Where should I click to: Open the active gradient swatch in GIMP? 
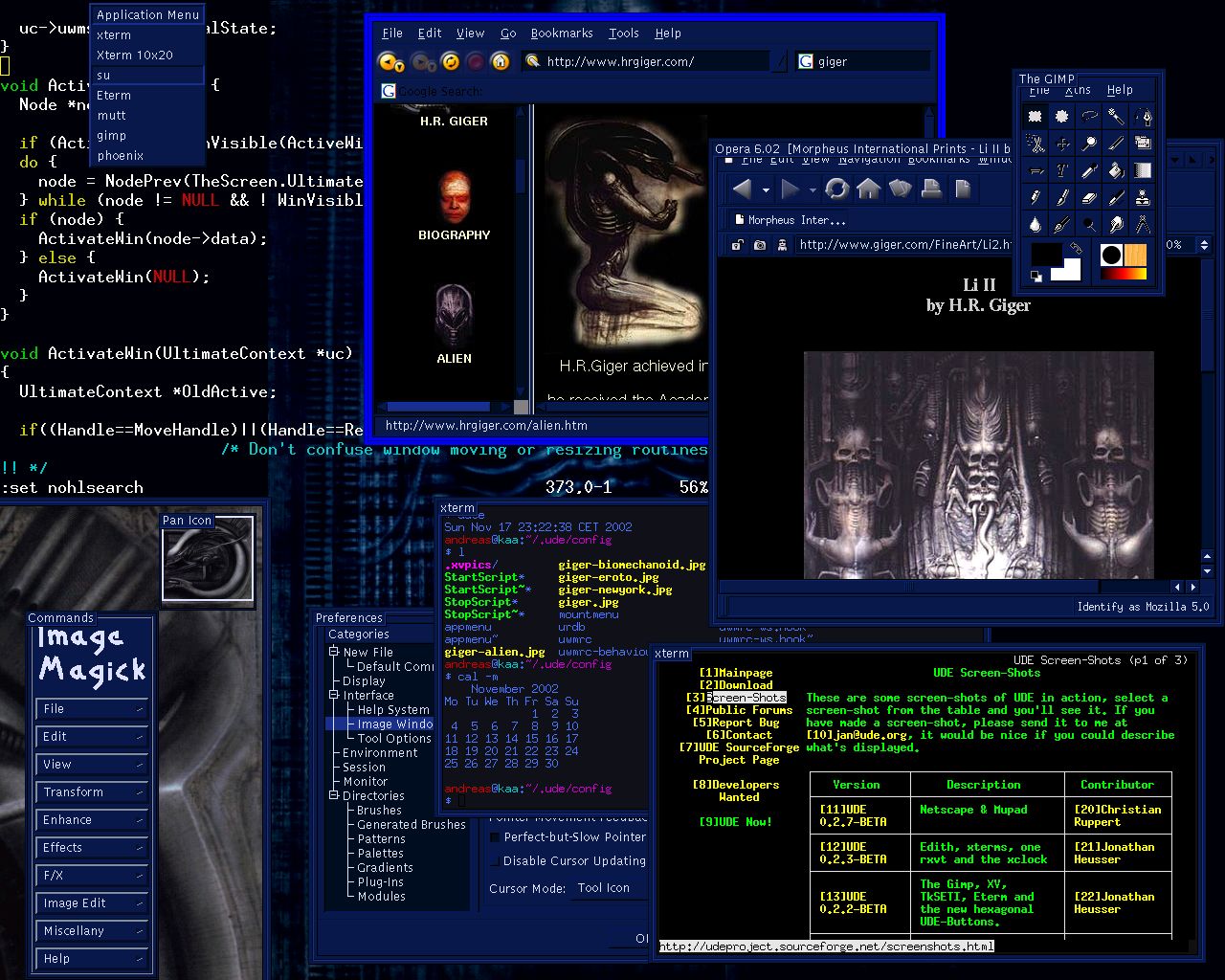pos(1124,274)
